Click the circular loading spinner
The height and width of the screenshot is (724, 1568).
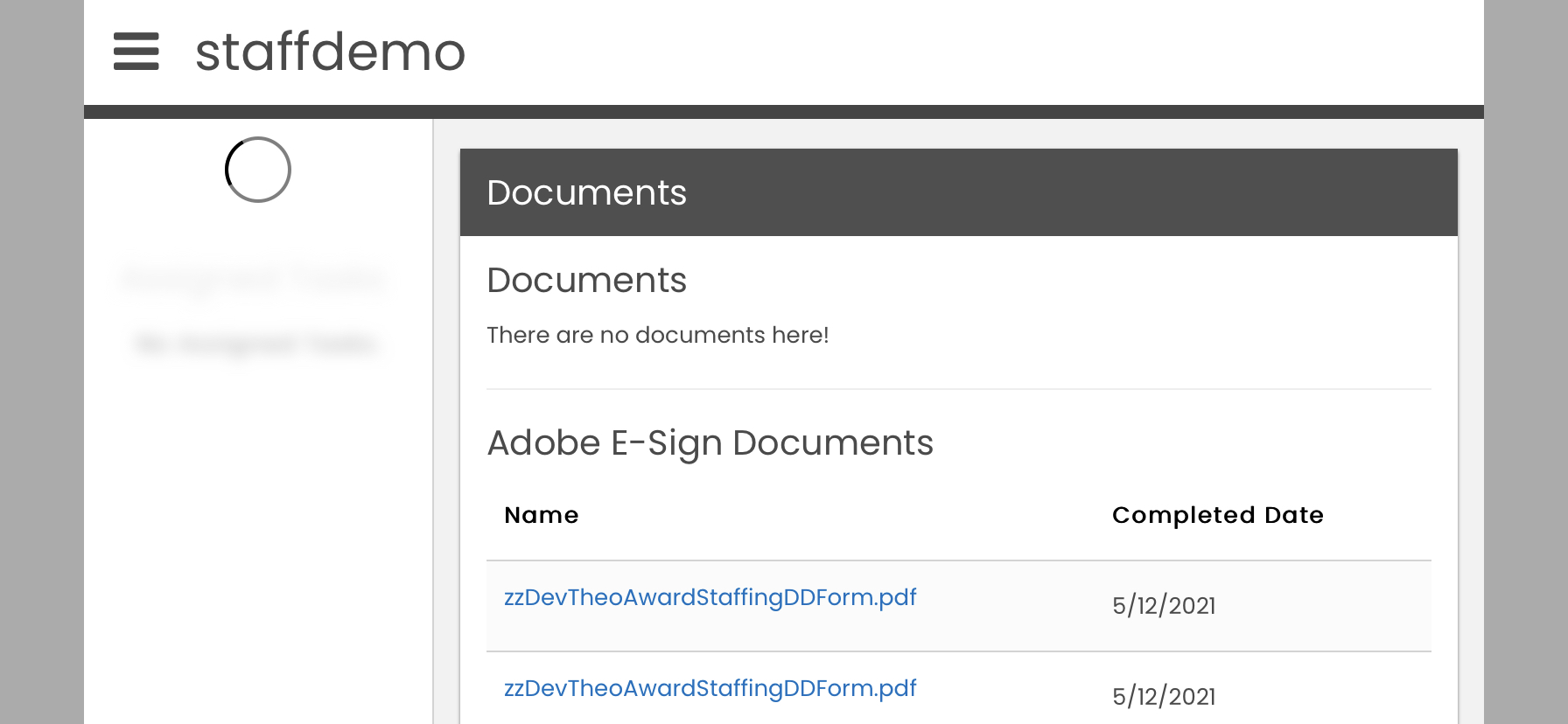click(258, 170)
